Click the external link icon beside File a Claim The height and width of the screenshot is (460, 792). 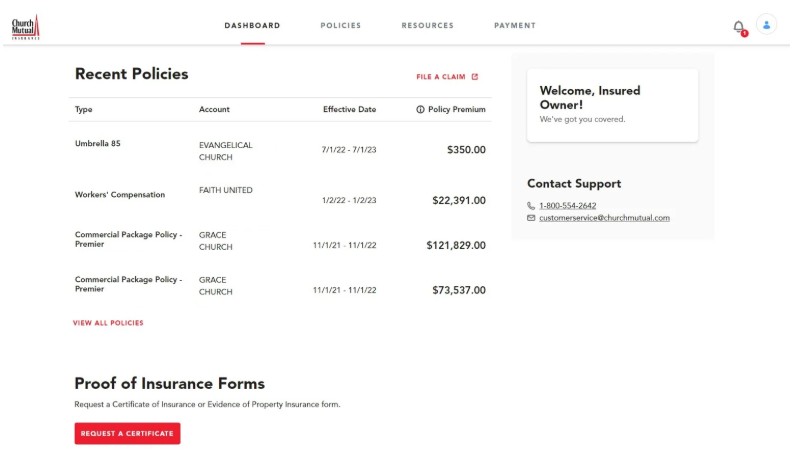[x=475, y=76]
